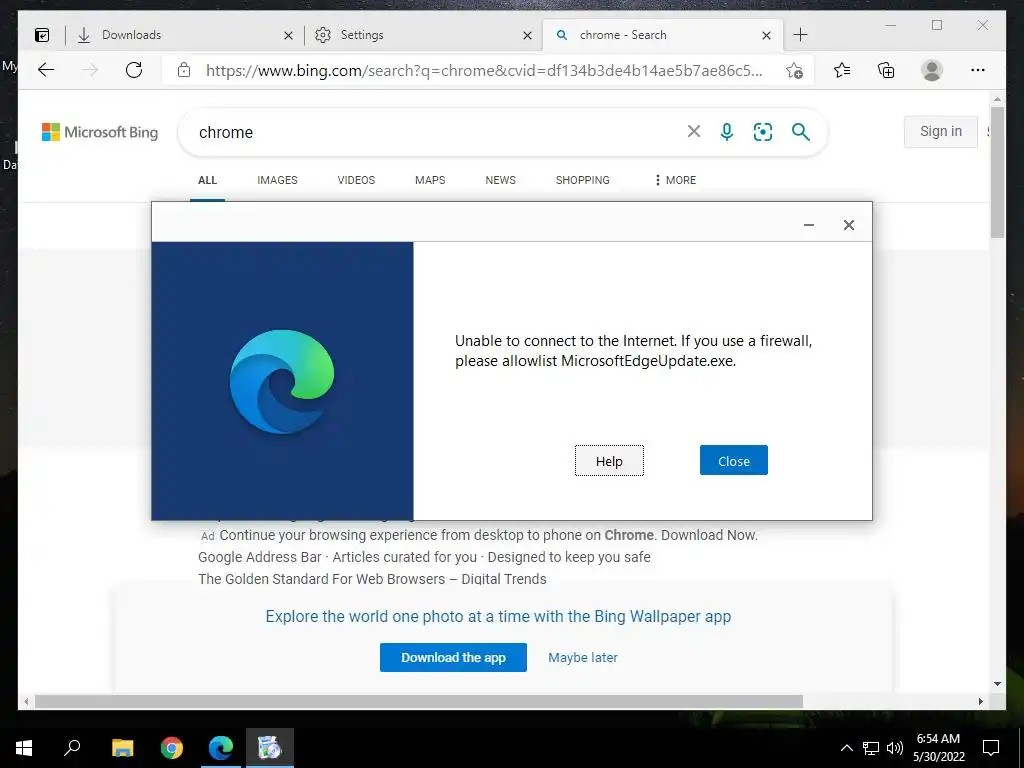
Task: Switch to SHOPPING results
Action: (583, 180)
